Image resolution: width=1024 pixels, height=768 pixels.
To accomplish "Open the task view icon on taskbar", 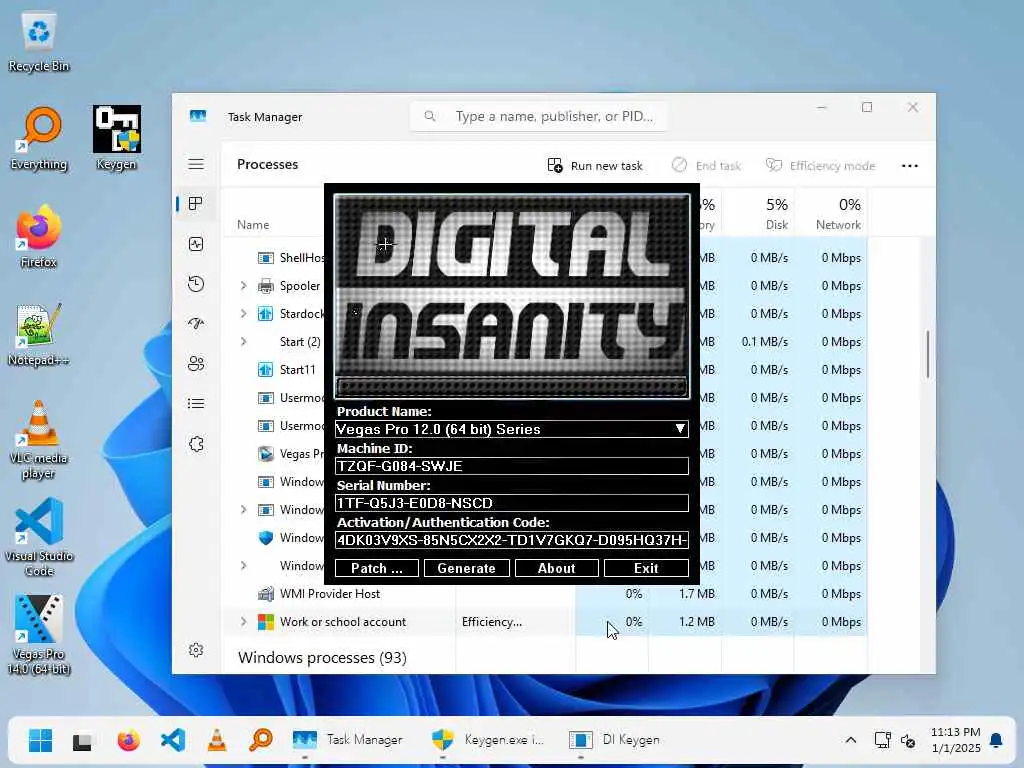I will click(x=83, y=740).
